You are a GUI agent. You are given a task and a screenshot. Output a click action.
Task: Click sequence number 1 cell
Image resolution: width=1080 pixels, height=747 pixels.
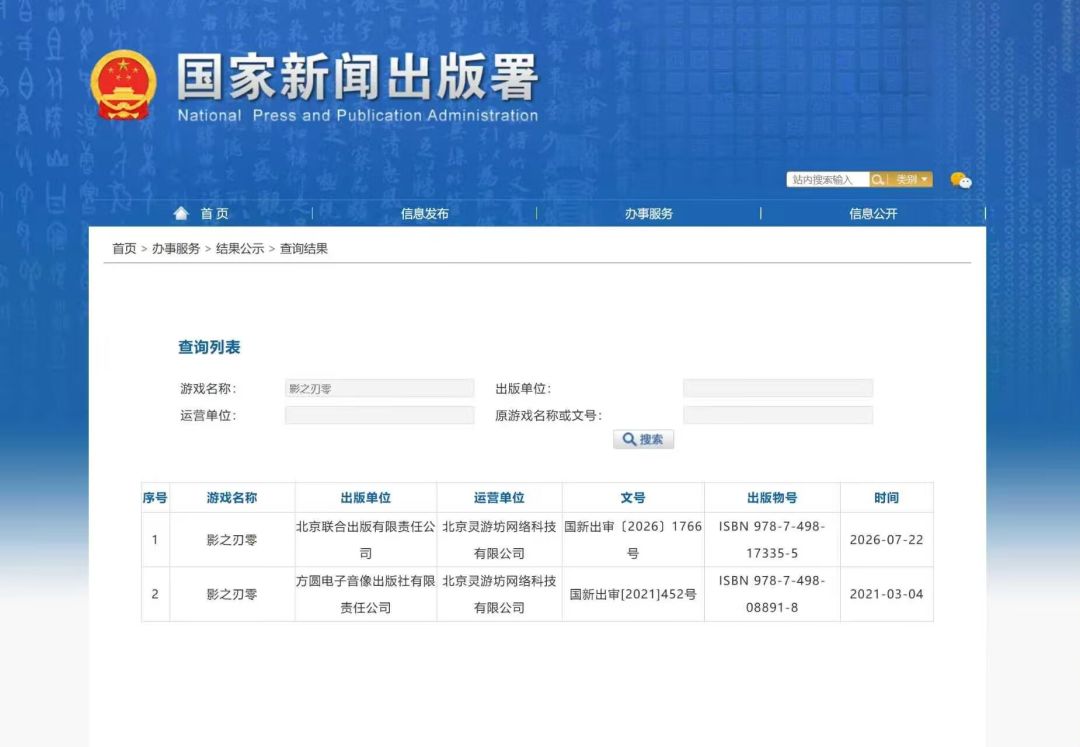click(x=155, y=540)
